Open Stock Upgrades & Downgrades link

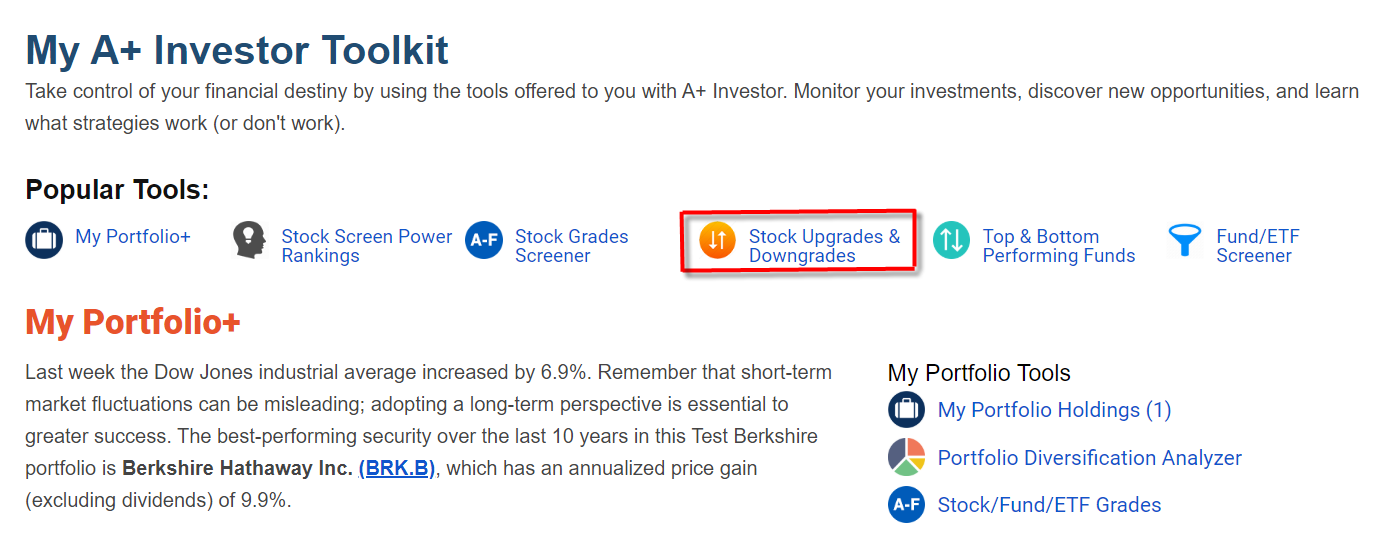[825, 246]
